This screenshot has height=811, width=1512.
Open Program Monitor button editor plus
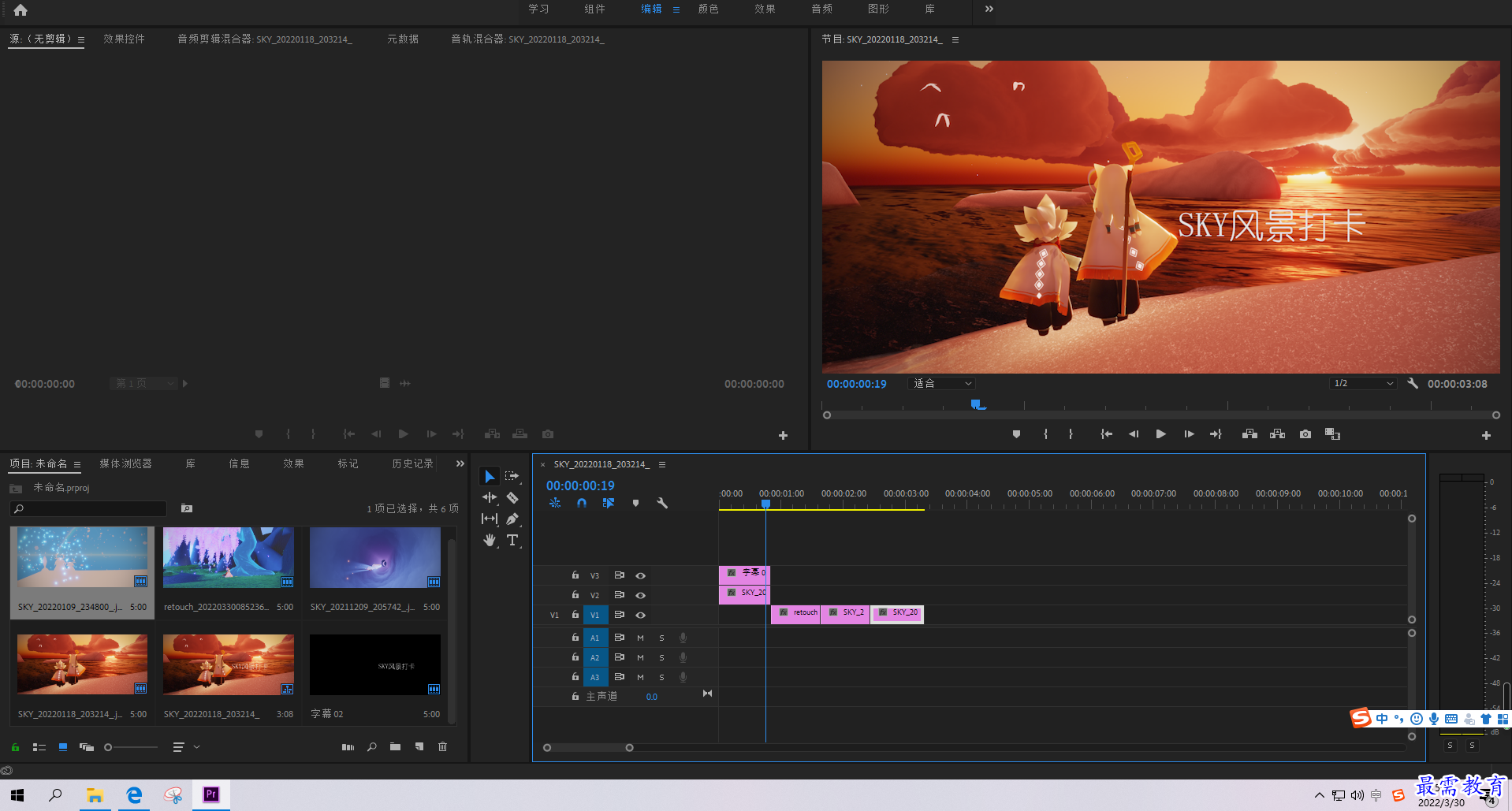click(x=1486, y=435)
